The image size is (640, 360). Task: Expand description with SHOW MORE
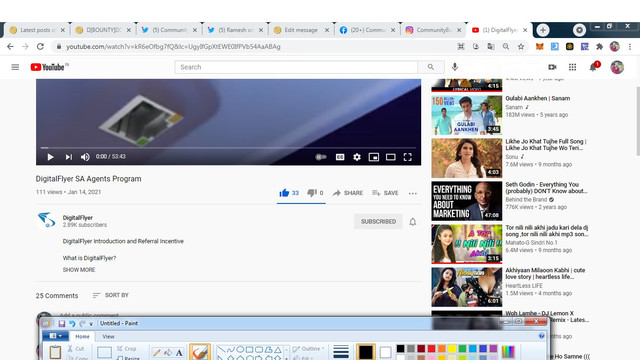coord(79,270)
